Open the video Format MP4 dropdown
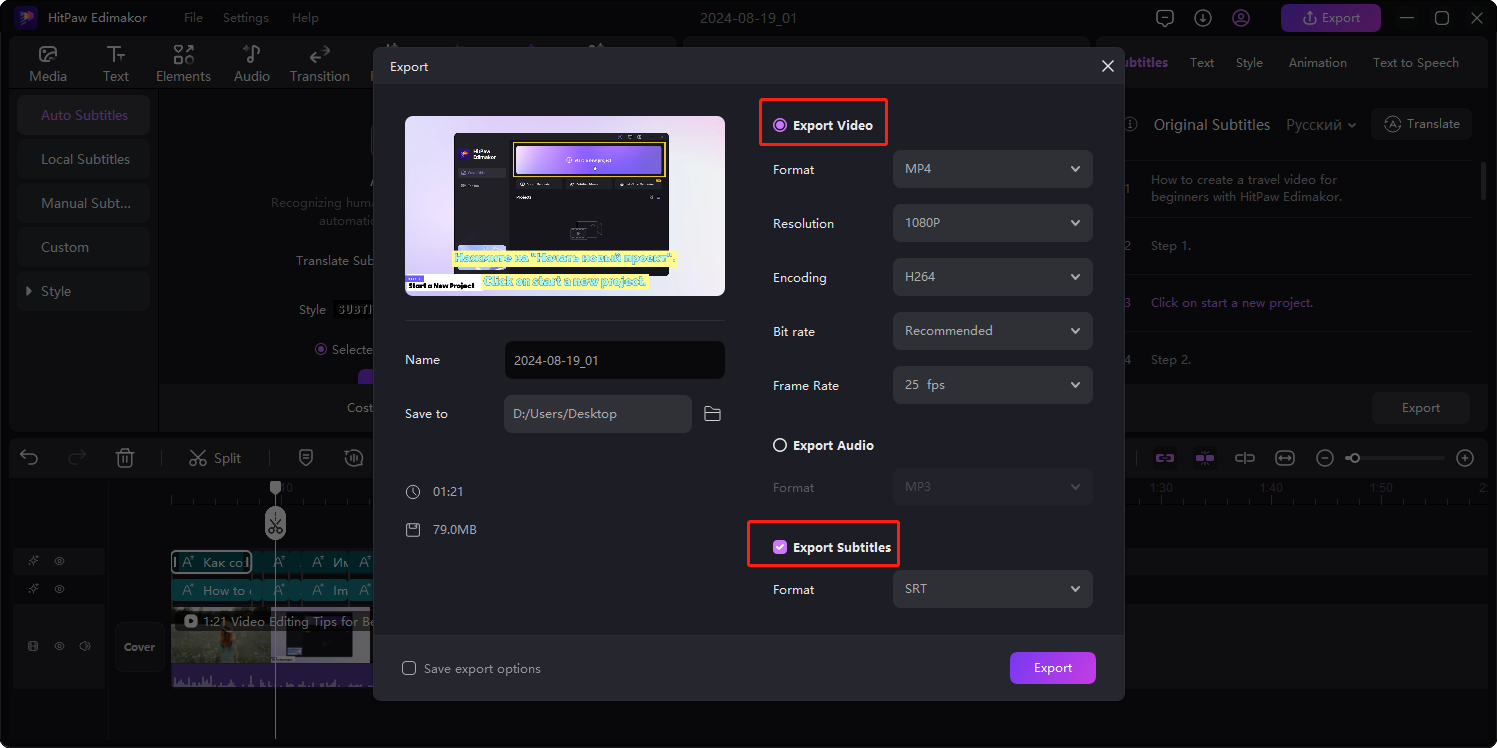The width and height of the screenshot is (1497, 748). pyautogui.click(x=992, y=169)
